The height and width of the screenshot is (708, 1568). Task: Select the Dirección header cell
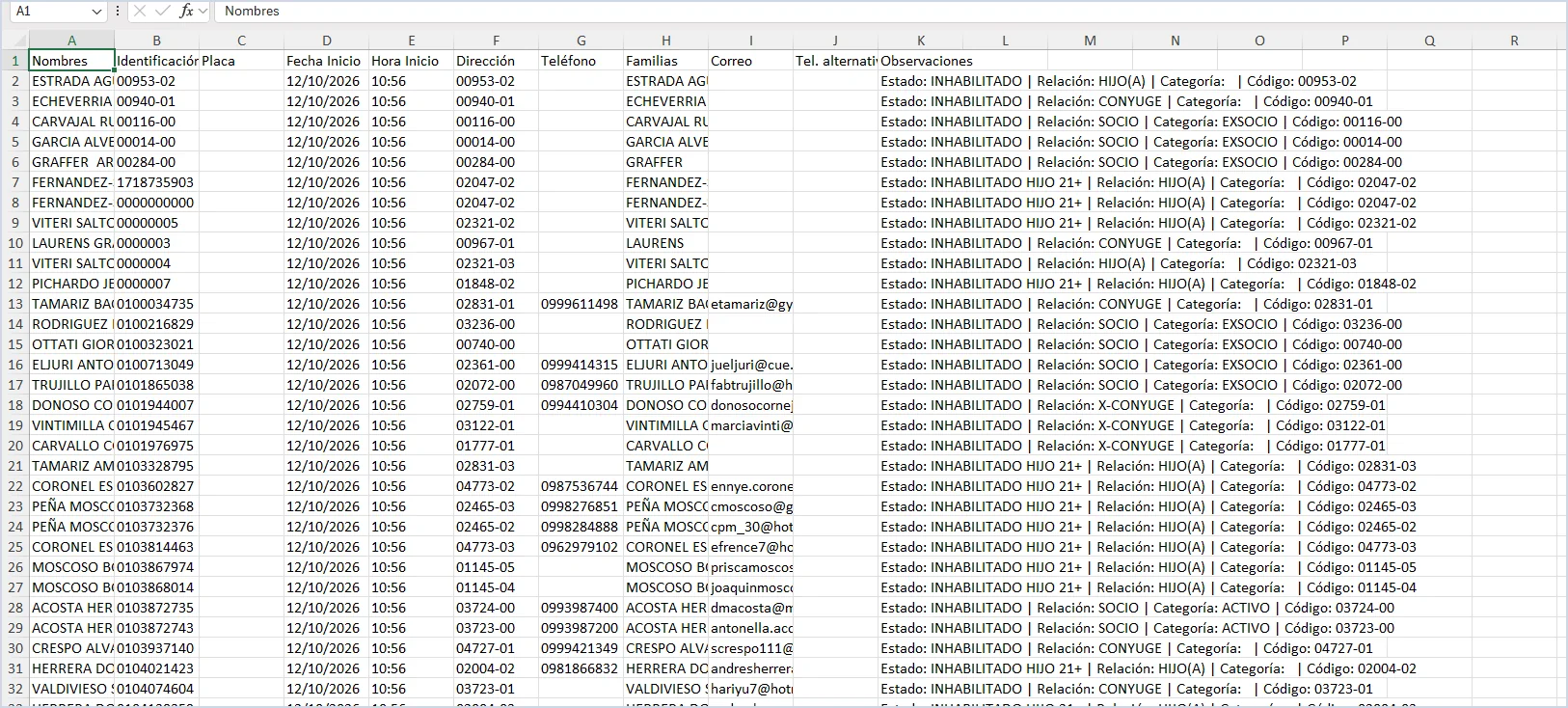click(x=496, y=61)
